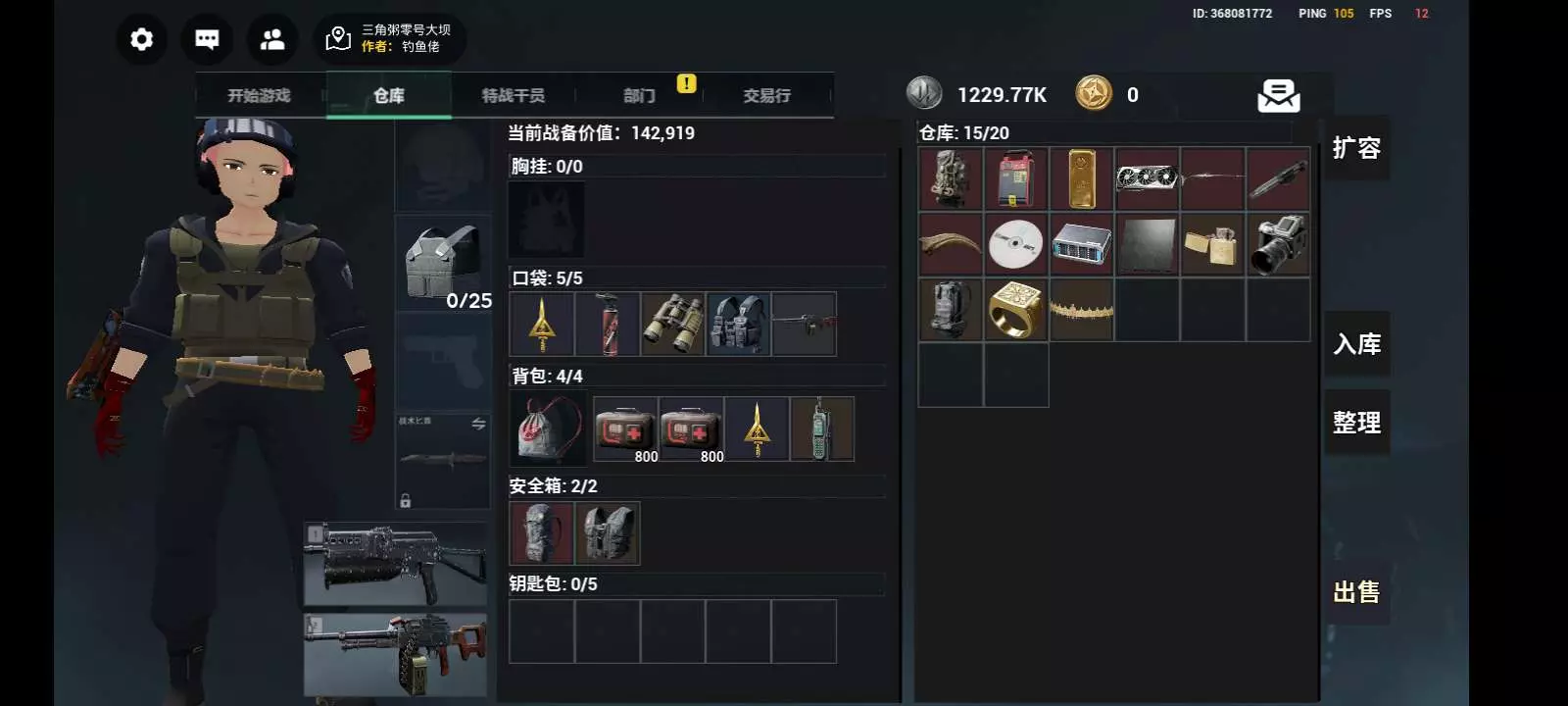The height and width of the screenshot is (706, 1568).
Task: Open the settings gear icon
Action: [142, 39]
